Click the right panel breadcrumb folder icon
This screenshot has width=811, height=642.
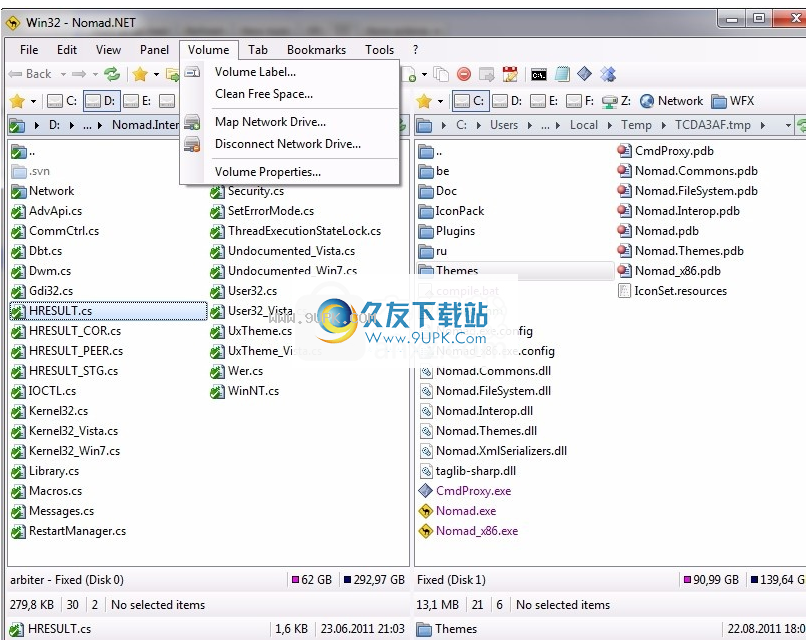pos(425,125)
